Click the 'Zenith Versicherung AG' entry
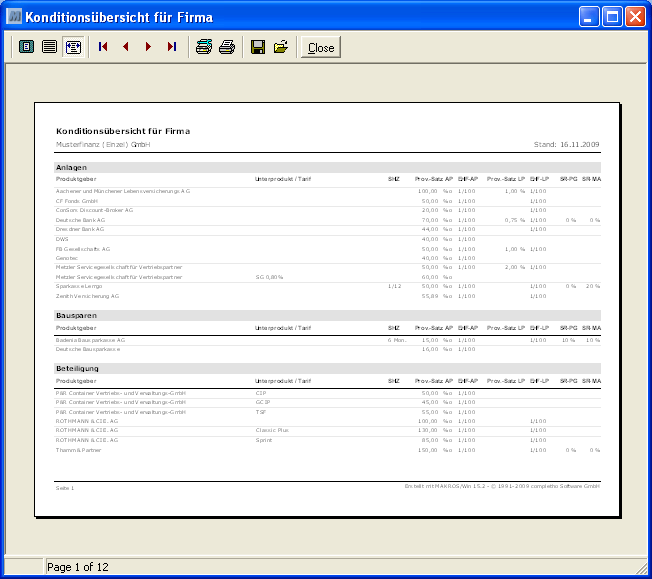Image resolution: width=652 pixels, height=579 pixels. click(x=87, y=296)
